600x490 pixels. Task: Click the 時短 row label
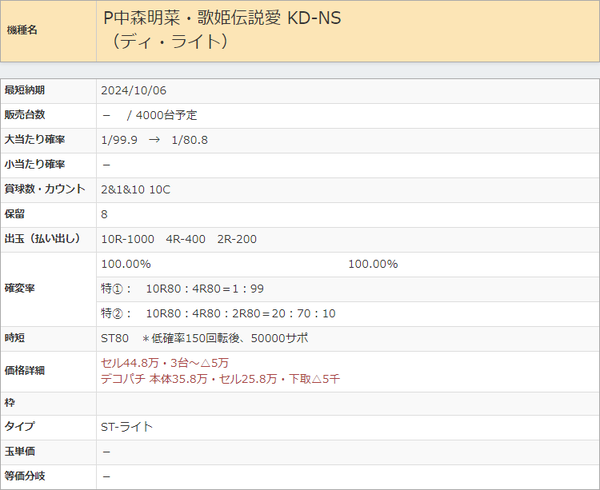pos(14,338)
